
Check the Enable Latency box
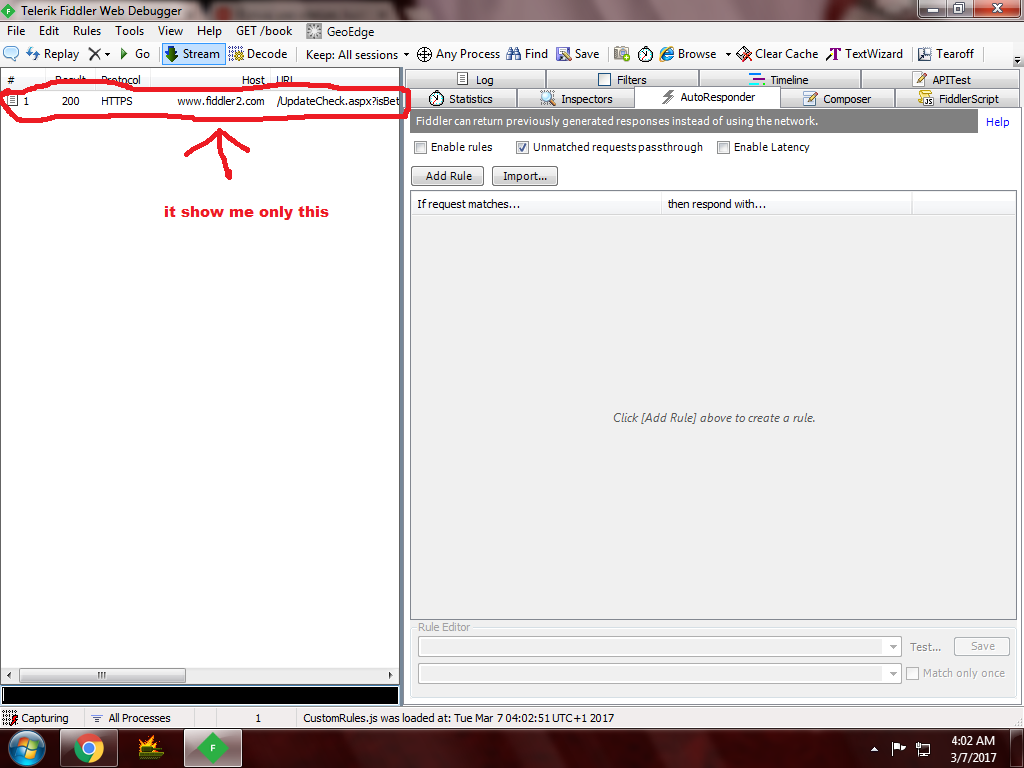(x=724, y=148)
